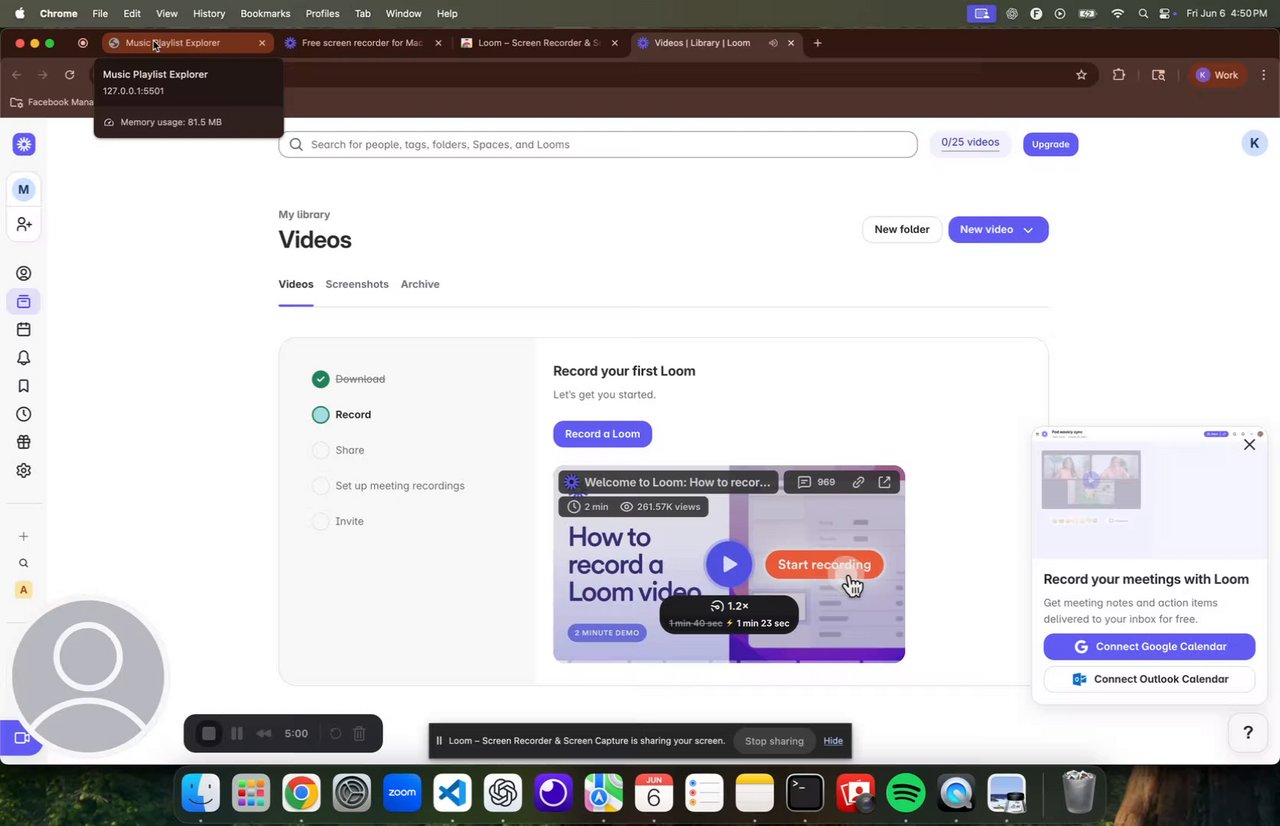Open the notifications bell in sidebar
1280x826 pixels.
pyautogui.click(x=24, y=358)
